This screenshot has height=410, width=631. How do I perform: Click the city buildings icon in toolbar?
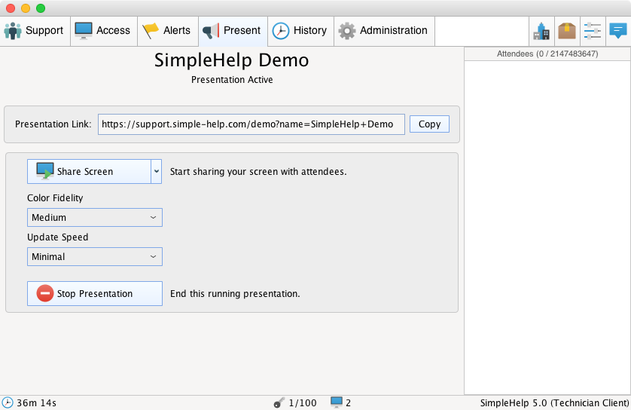(542, 31)
